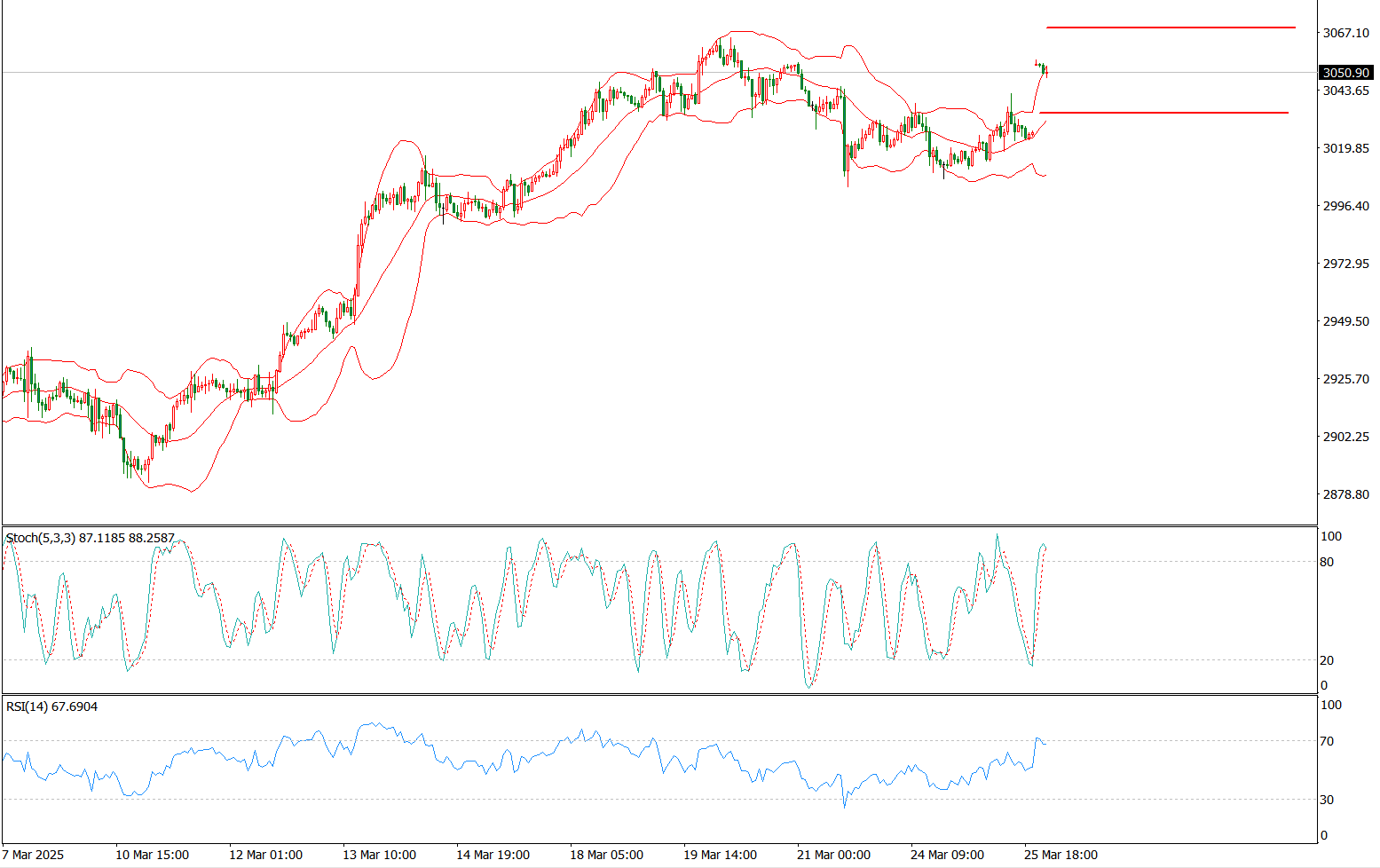Select the 18 Mar 05:00 time label
Image resolution: width=1380 pixels, height=868 pixels.
point(606,855)
